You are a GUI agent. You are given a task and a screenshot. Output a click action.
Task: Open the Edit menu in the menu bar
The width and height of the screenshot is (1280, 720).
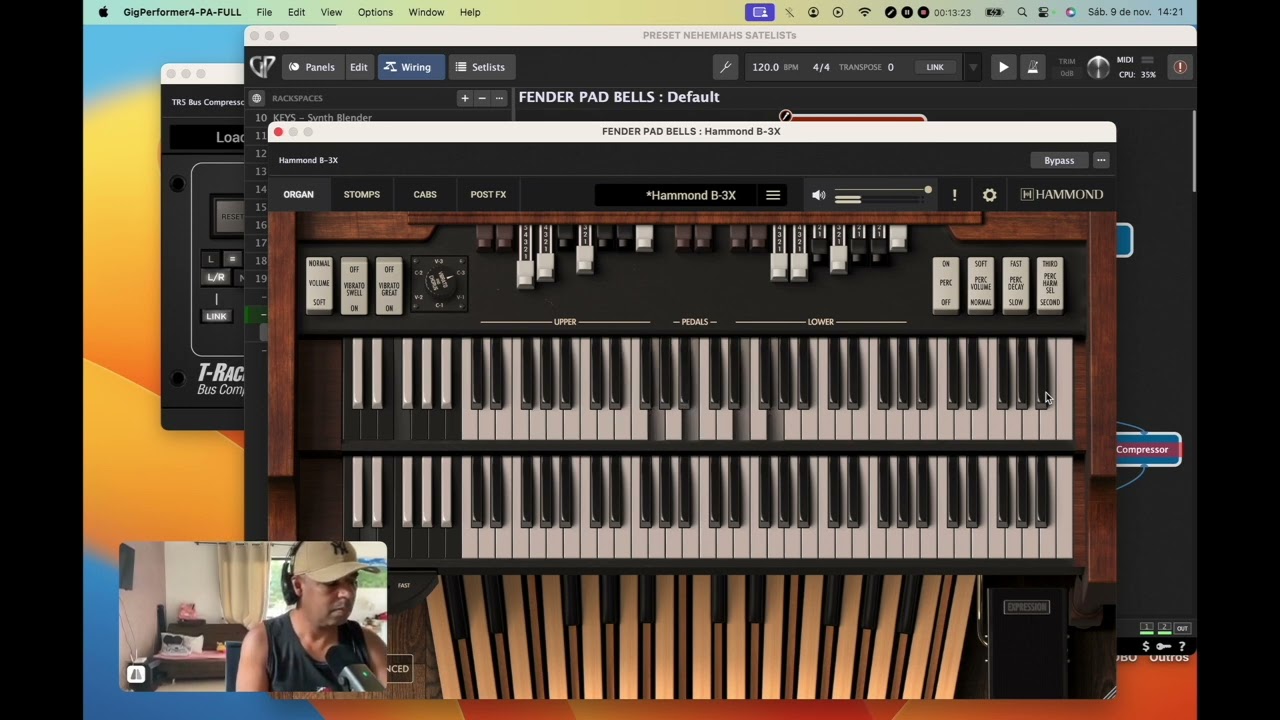pyautogui.click(x=297, y=12)
